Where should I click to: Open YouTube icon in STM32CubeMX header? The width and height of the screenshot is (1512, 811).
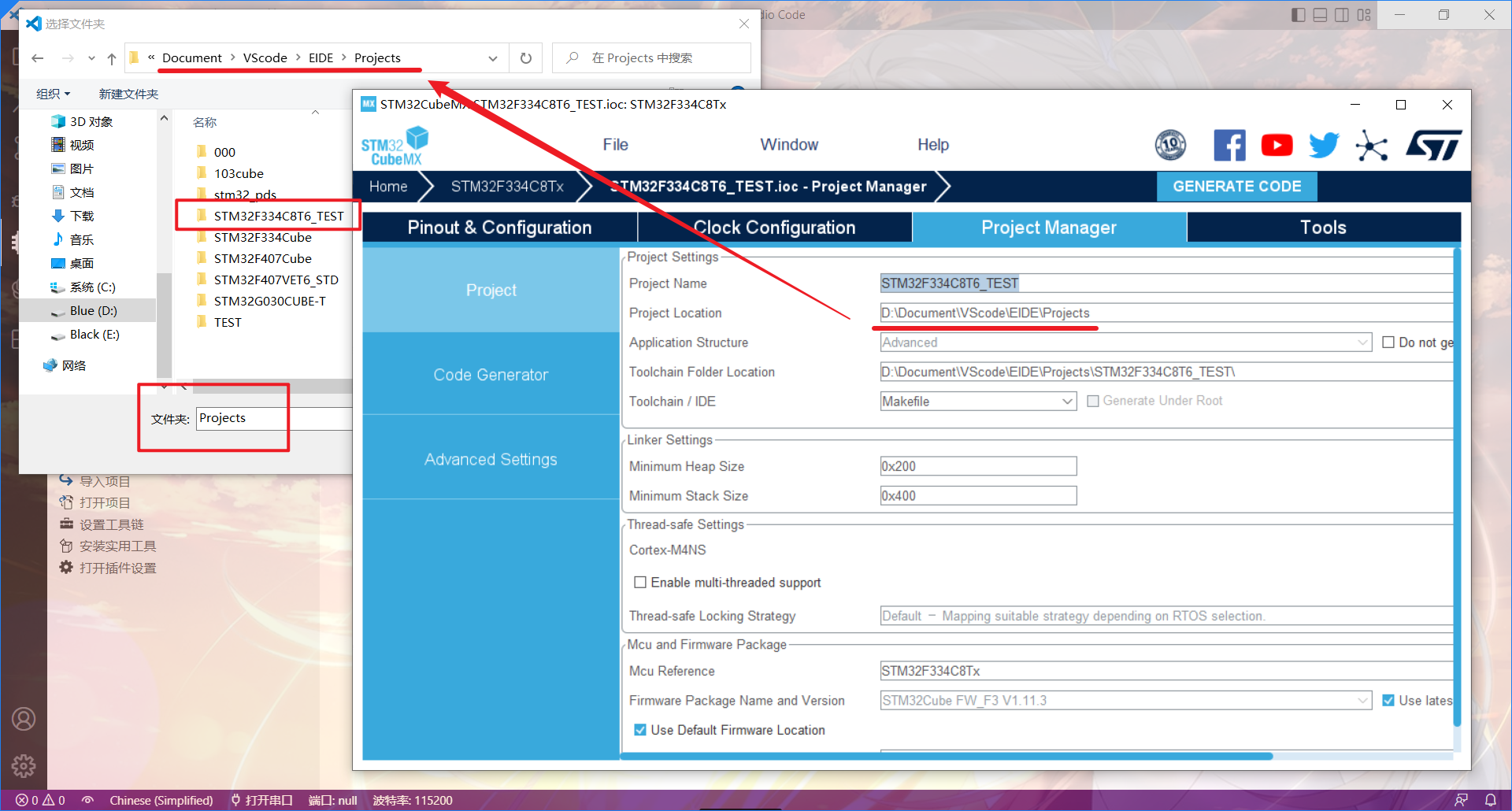[x=1277, y=146]
